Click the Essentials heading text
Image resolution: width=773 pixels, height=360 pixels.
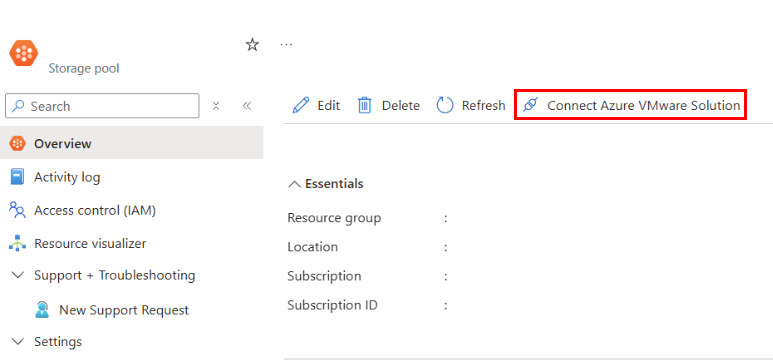click(x=334, y=184)
